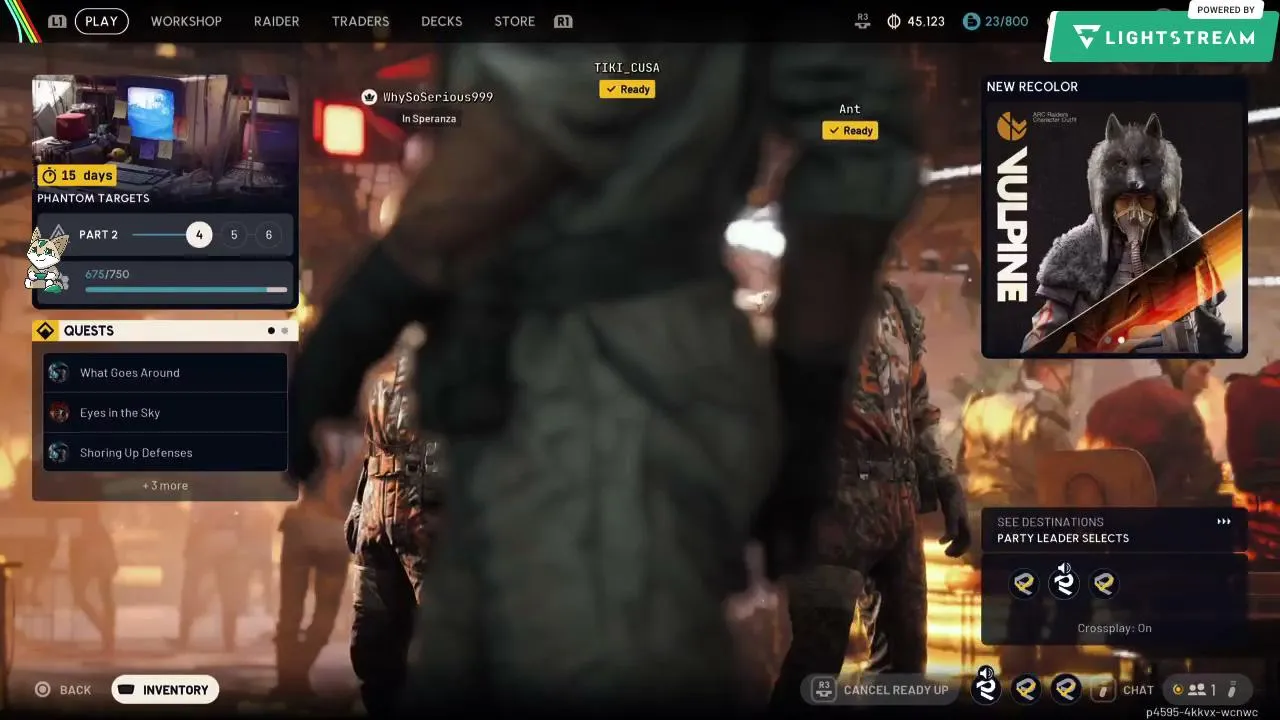The height and width of the screenshot is (720, 1280).
Task: Click the PARTY LEADER SELECTS label
Action: pos(1063,538)
